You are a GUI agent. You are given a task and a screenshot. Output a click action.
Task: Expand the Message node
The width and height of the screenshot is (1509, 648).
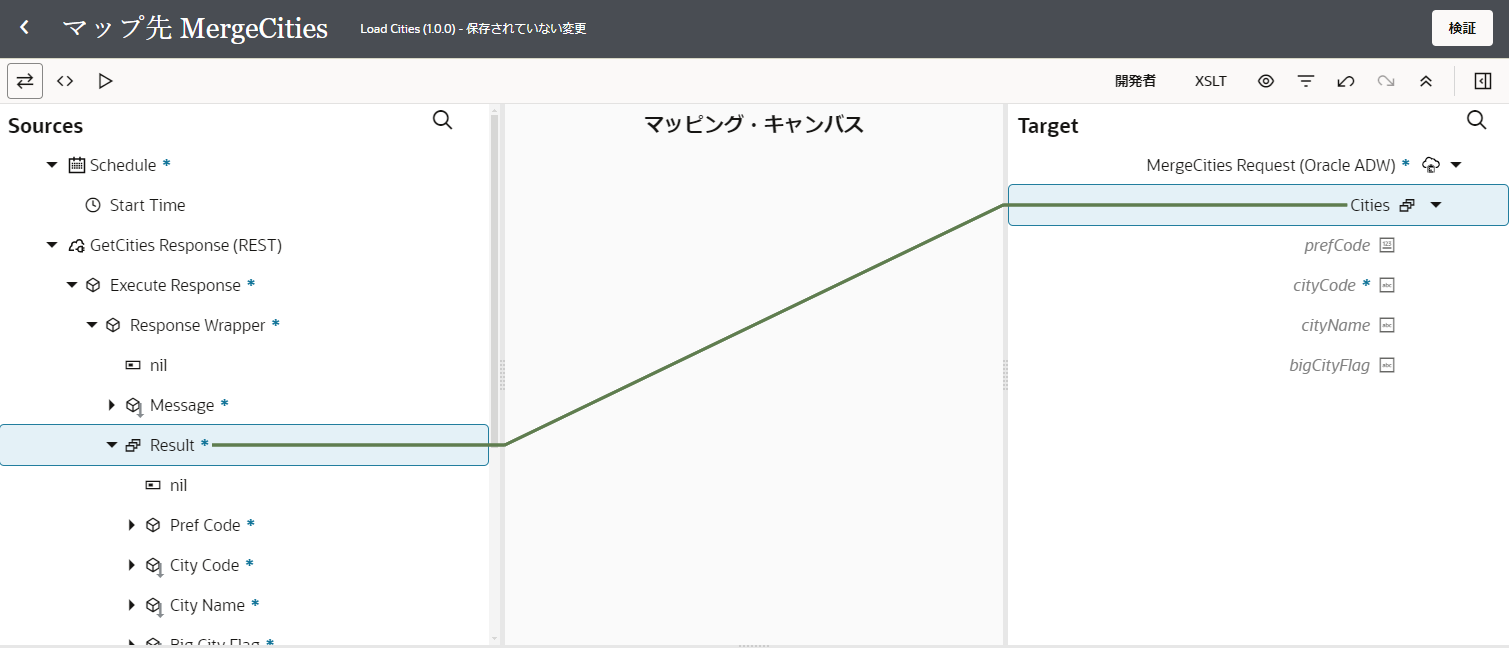112,405
